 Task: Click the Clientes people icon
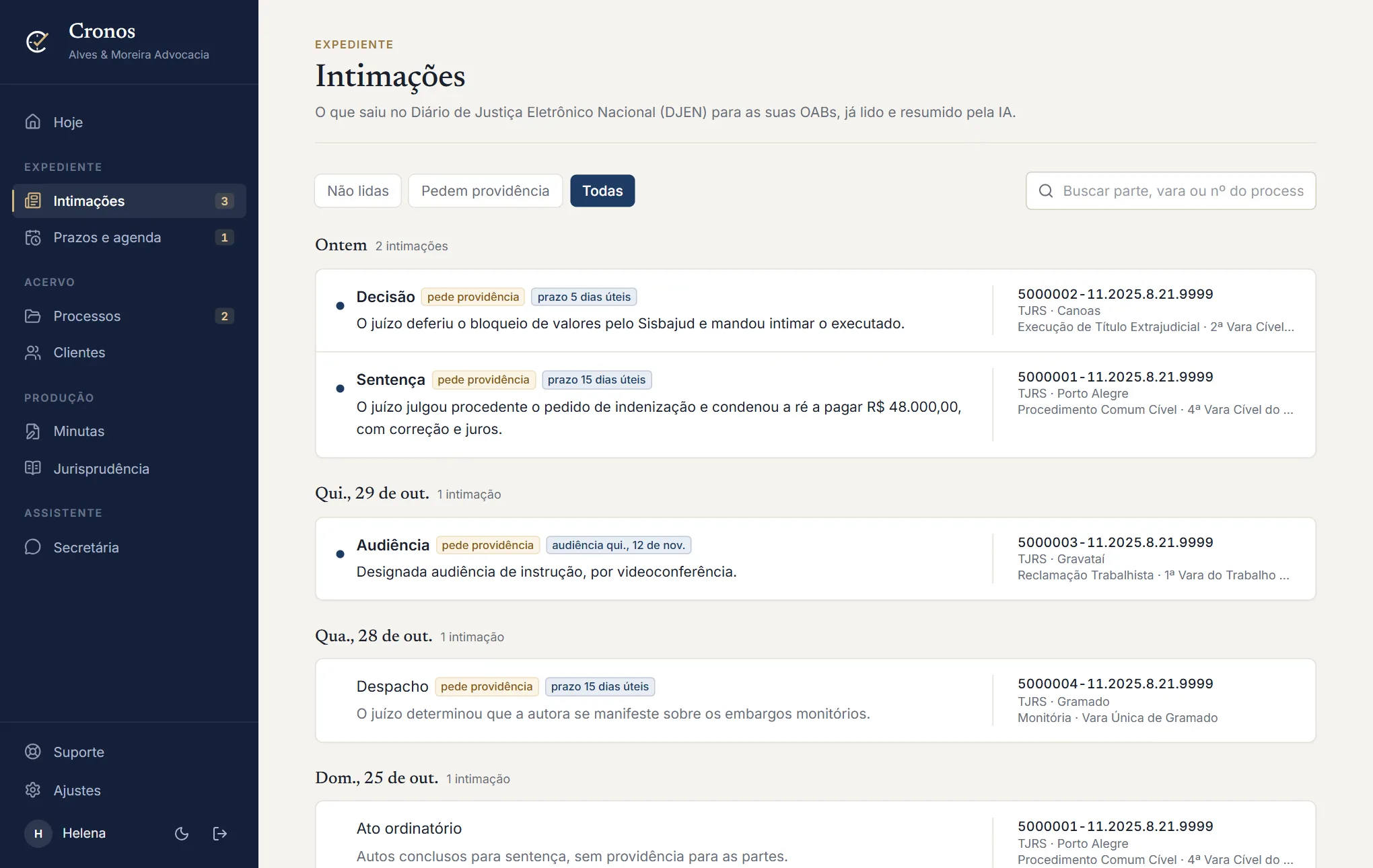point(33,353)
